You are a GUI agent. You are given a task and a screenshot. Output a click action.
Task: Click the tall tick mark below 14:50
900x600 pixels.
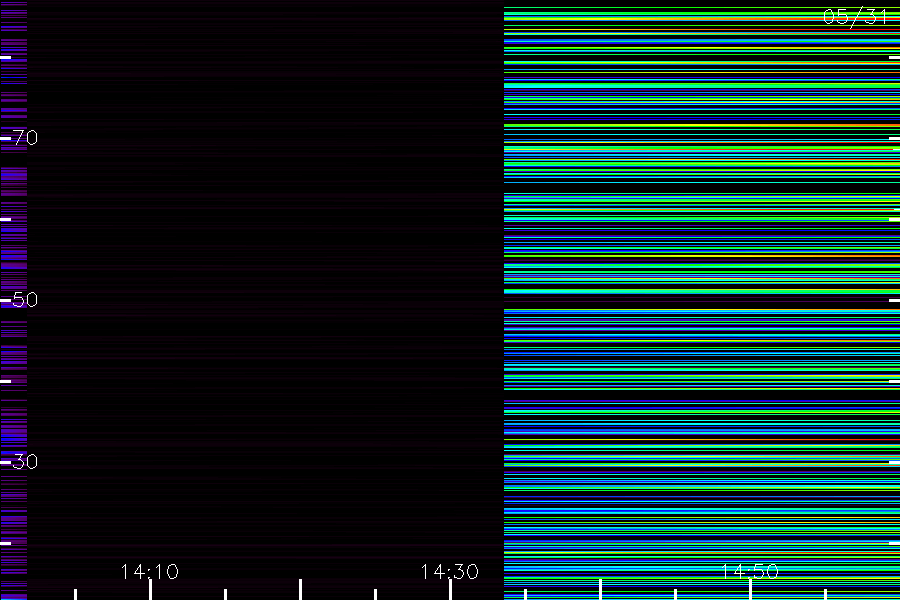tap(750, 590)
